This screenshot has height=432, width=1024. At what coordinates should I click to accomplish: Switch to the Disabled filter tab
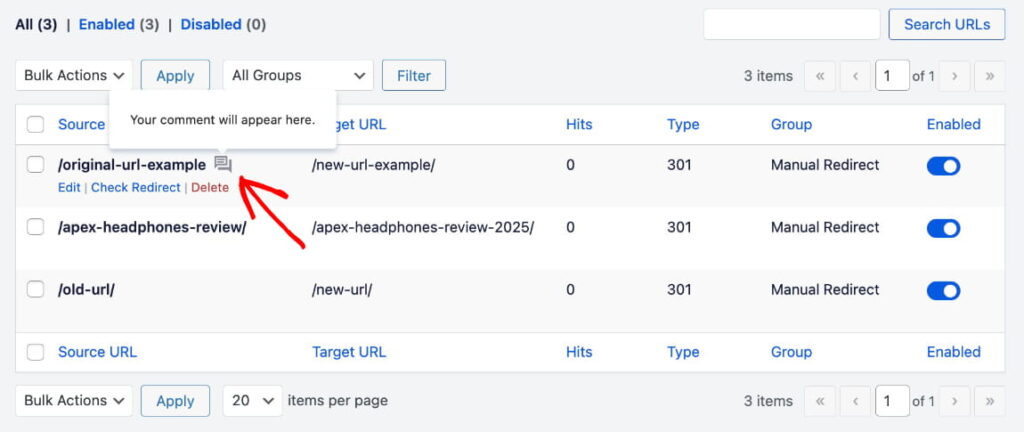tap(211, 24)
